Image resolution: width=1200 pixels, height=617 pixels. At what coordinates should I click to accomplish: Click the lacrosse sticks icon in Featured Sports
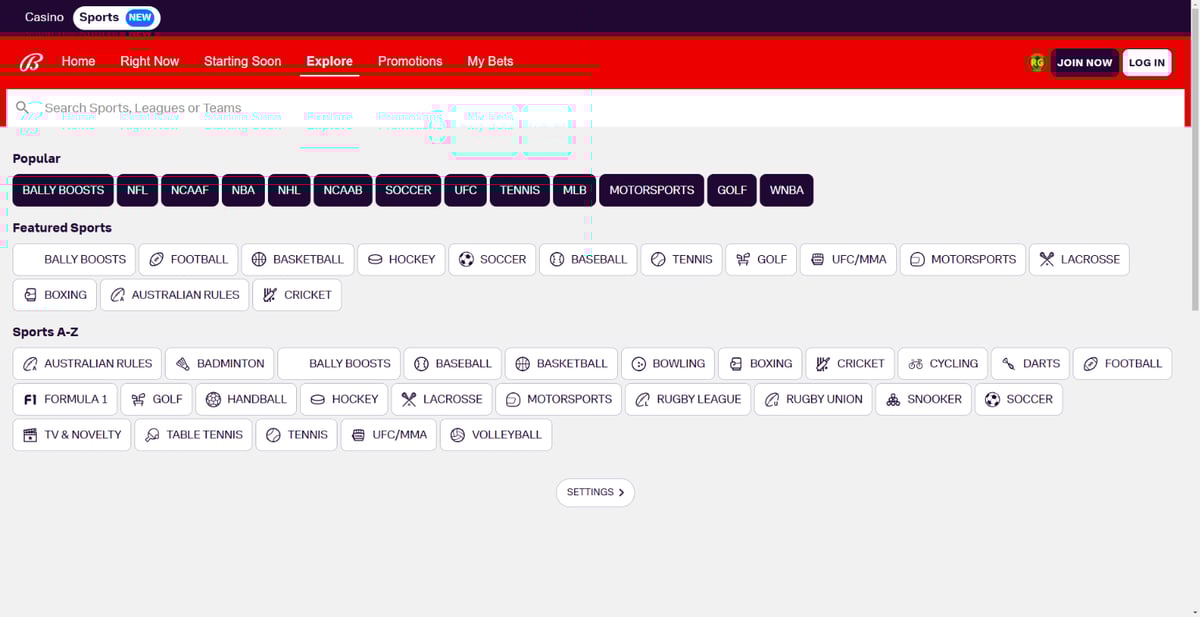click(x=1047, y=260)
